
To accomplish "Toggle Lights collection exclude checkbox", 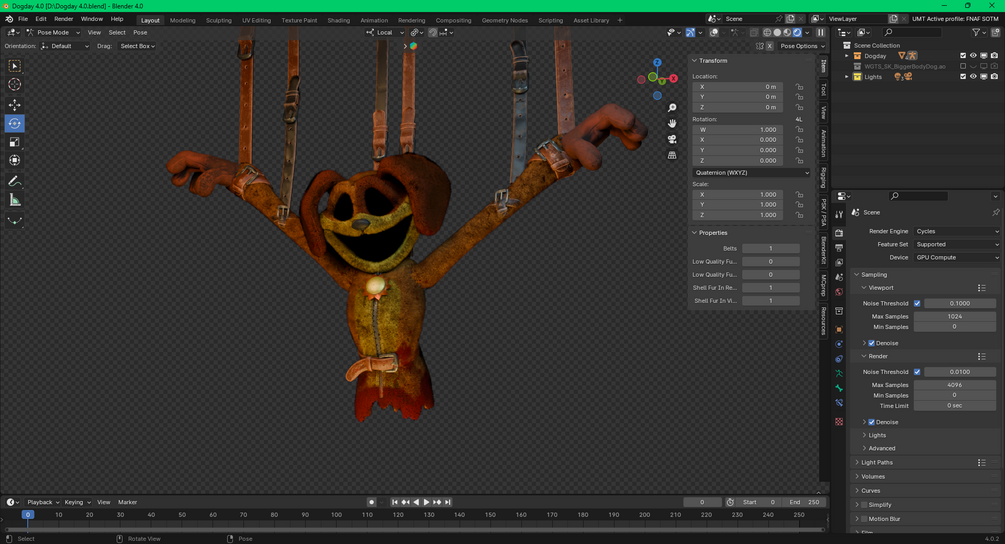I will point(963,77).
